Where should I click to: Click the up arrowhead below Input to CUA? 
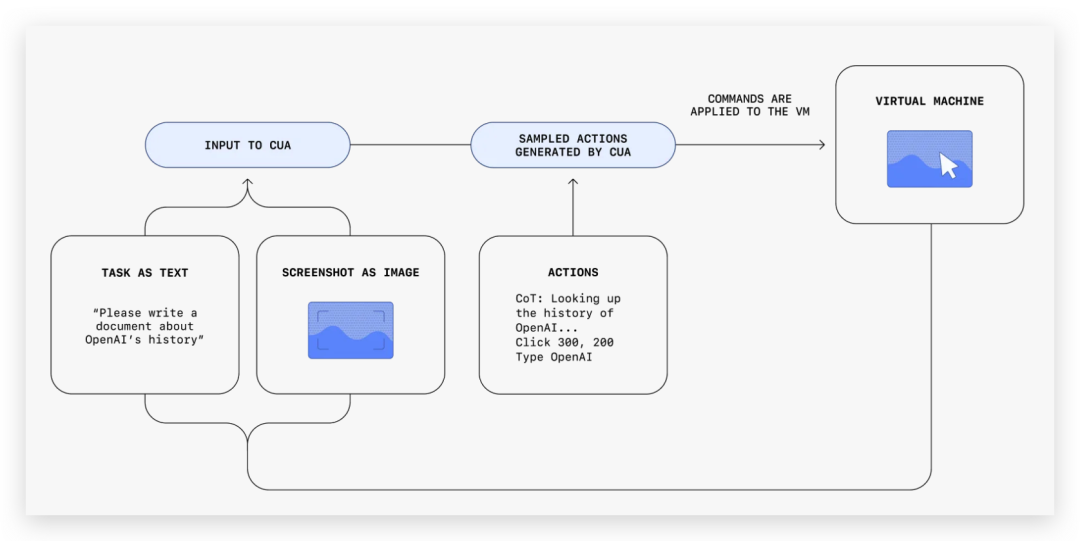click(x=248, y=184)
